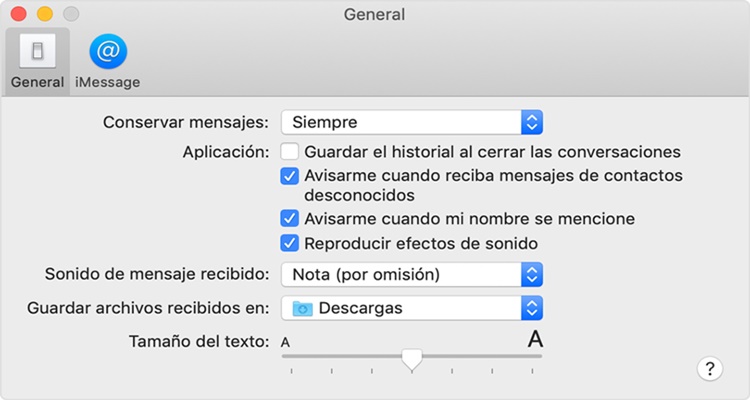Select the iMessage tab label
750x400 pixels.
point(107,82)
